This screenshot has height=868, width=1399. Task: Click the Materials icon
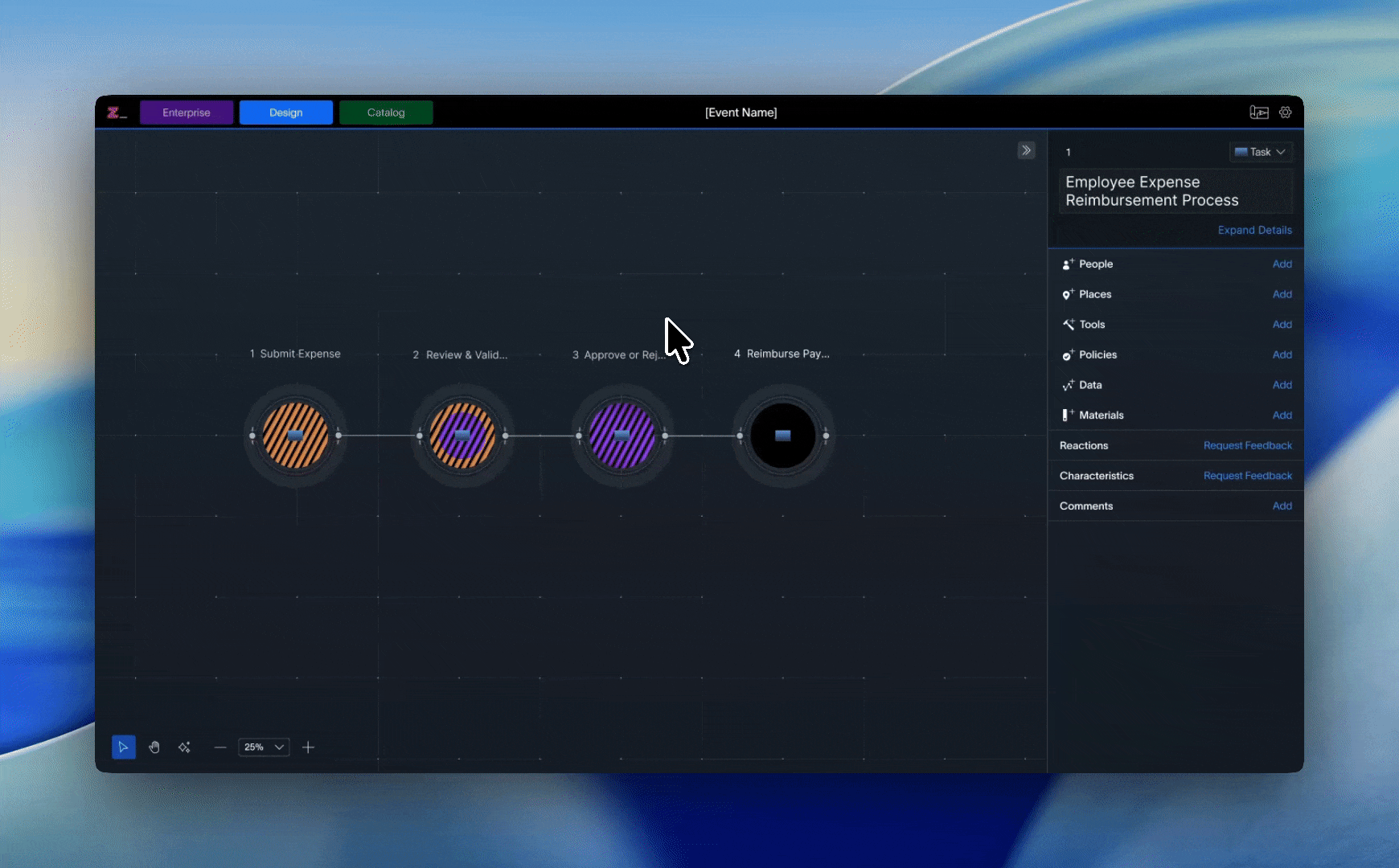[1068, 416]
